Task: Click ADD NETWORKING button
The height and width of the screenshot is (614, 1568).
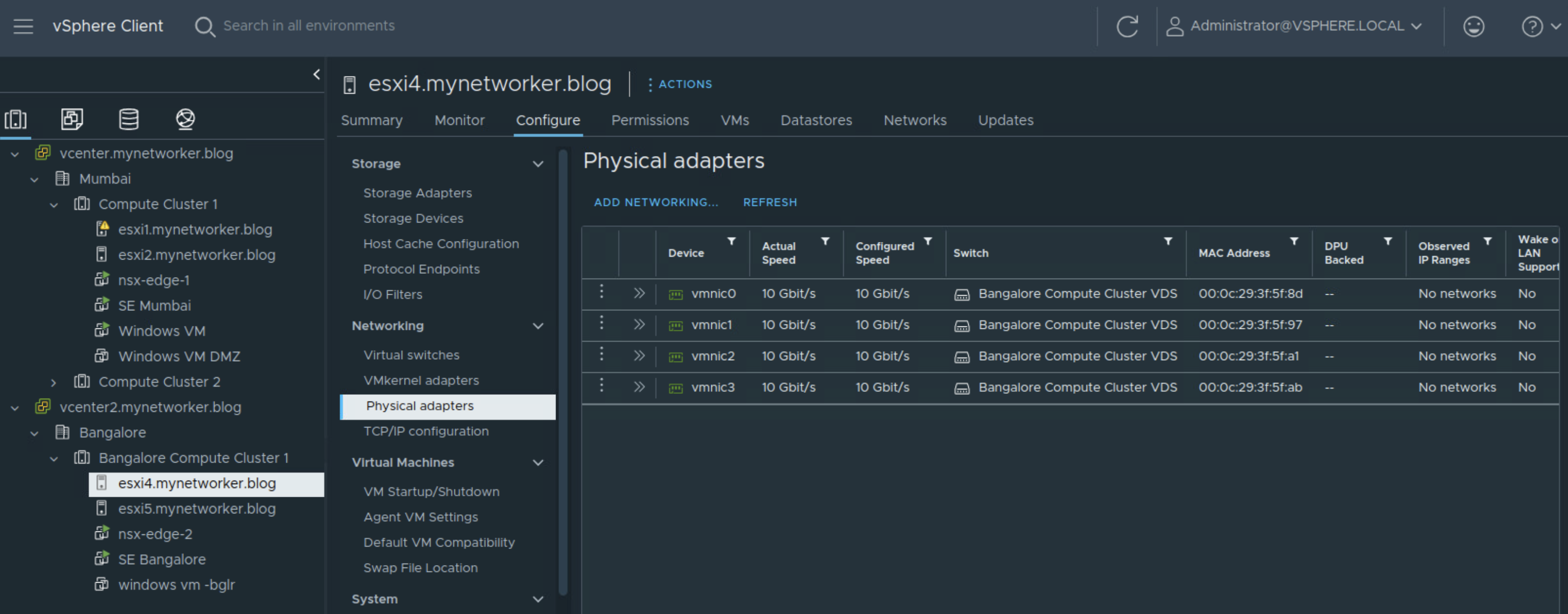Action: tap(656, 202)
